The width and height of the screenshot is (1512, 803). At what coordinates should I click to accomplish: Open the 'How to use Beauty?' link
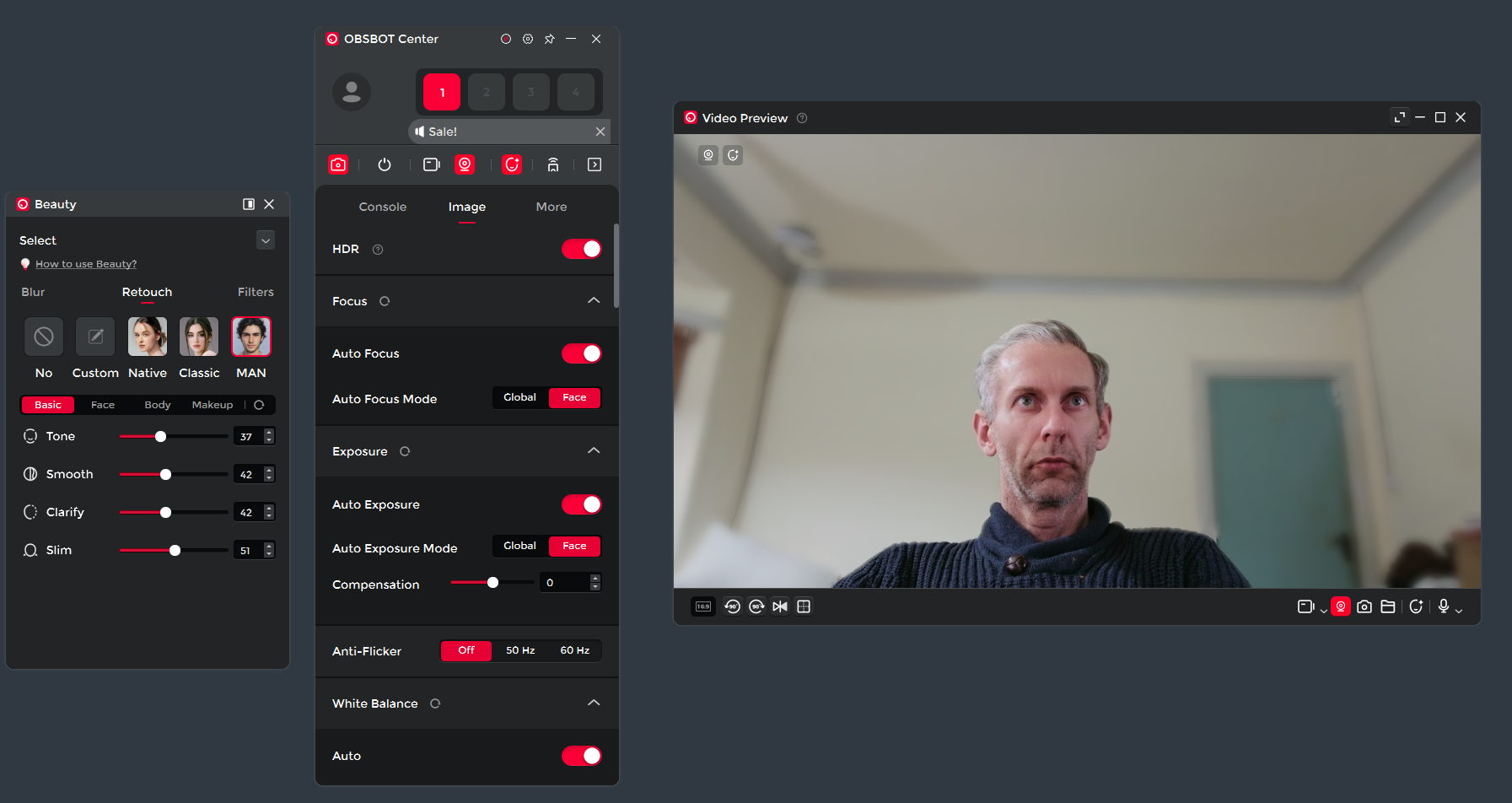point(86,264)
